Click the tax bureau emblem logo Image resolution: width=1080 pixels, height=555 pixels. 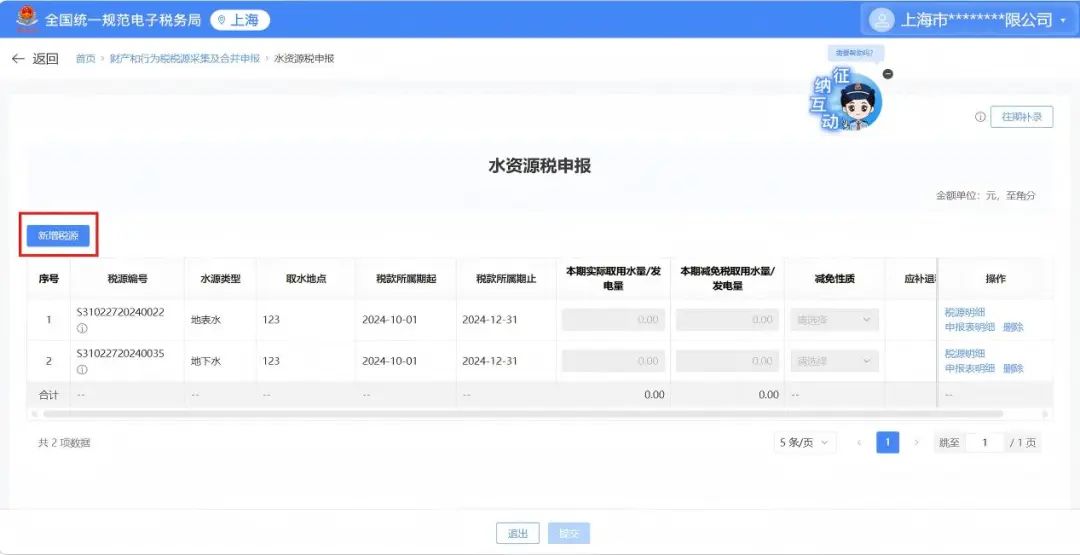pyautogui.click(x=26, y=19)
